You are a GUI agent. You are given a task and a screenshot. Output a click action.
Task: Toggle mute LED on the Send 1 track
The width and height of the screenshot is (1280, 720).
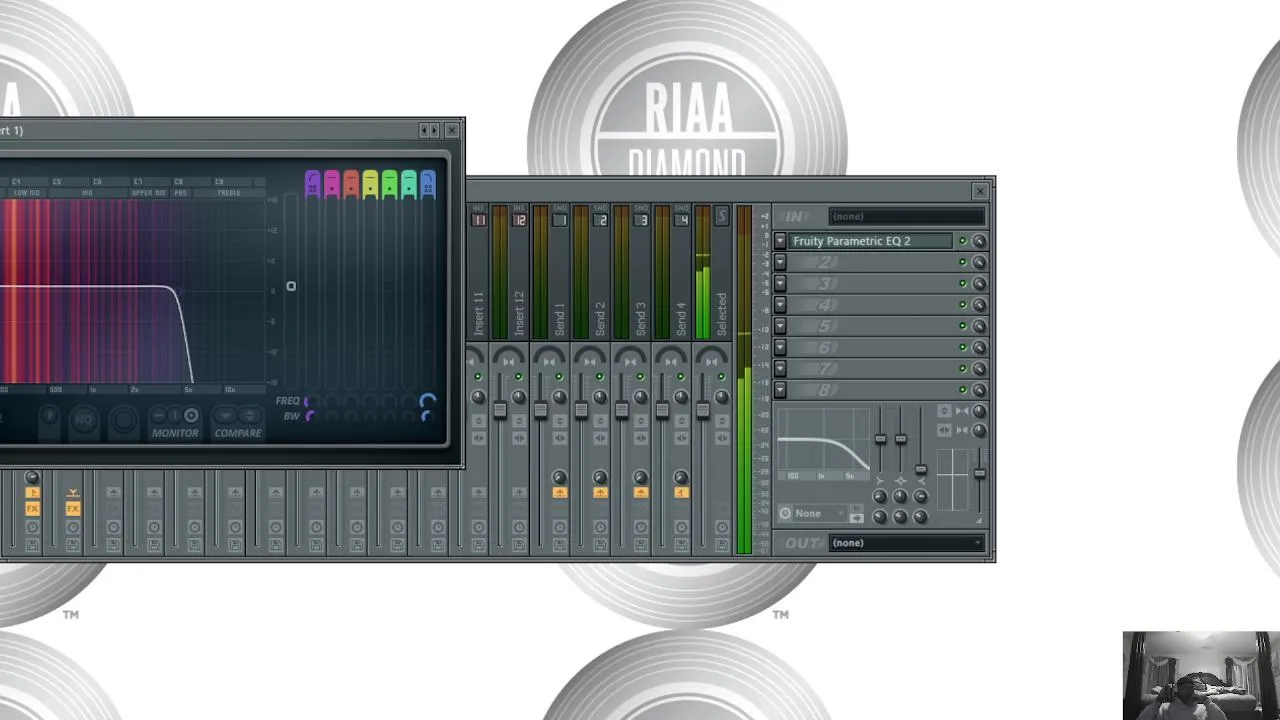point(559,377)
